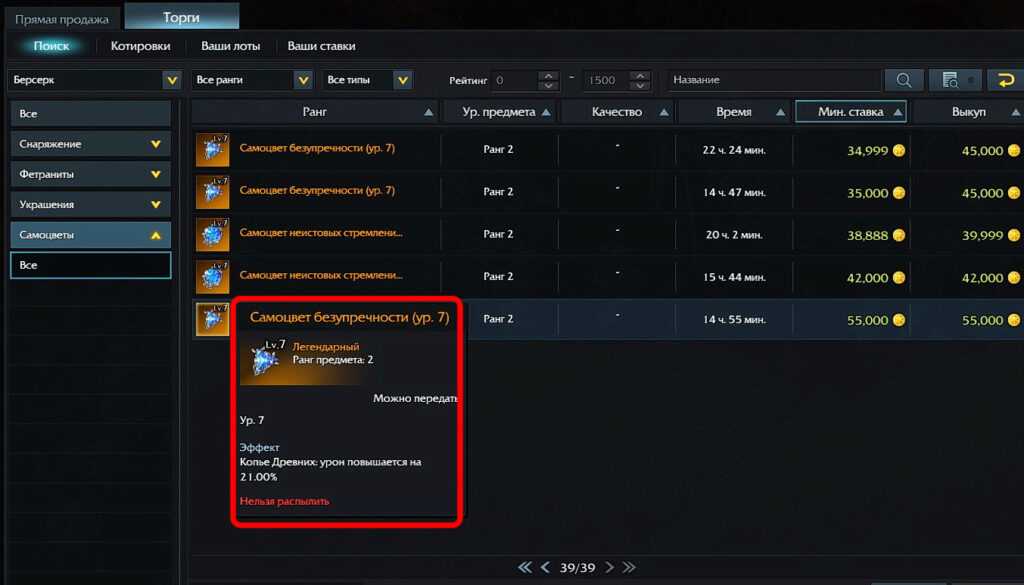Open the Ваши лоты tab

[229, 46]
